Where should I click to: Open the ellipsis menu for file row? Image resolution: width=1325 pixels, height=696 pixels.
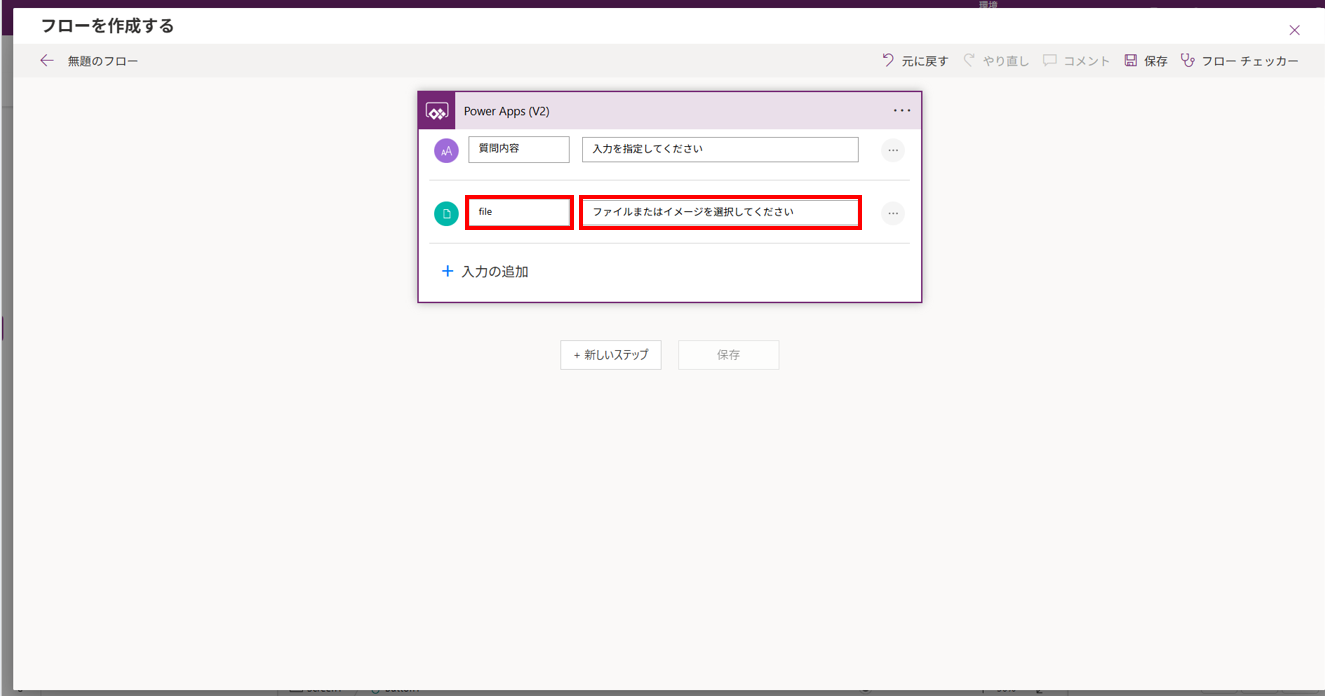coord(893,213)
